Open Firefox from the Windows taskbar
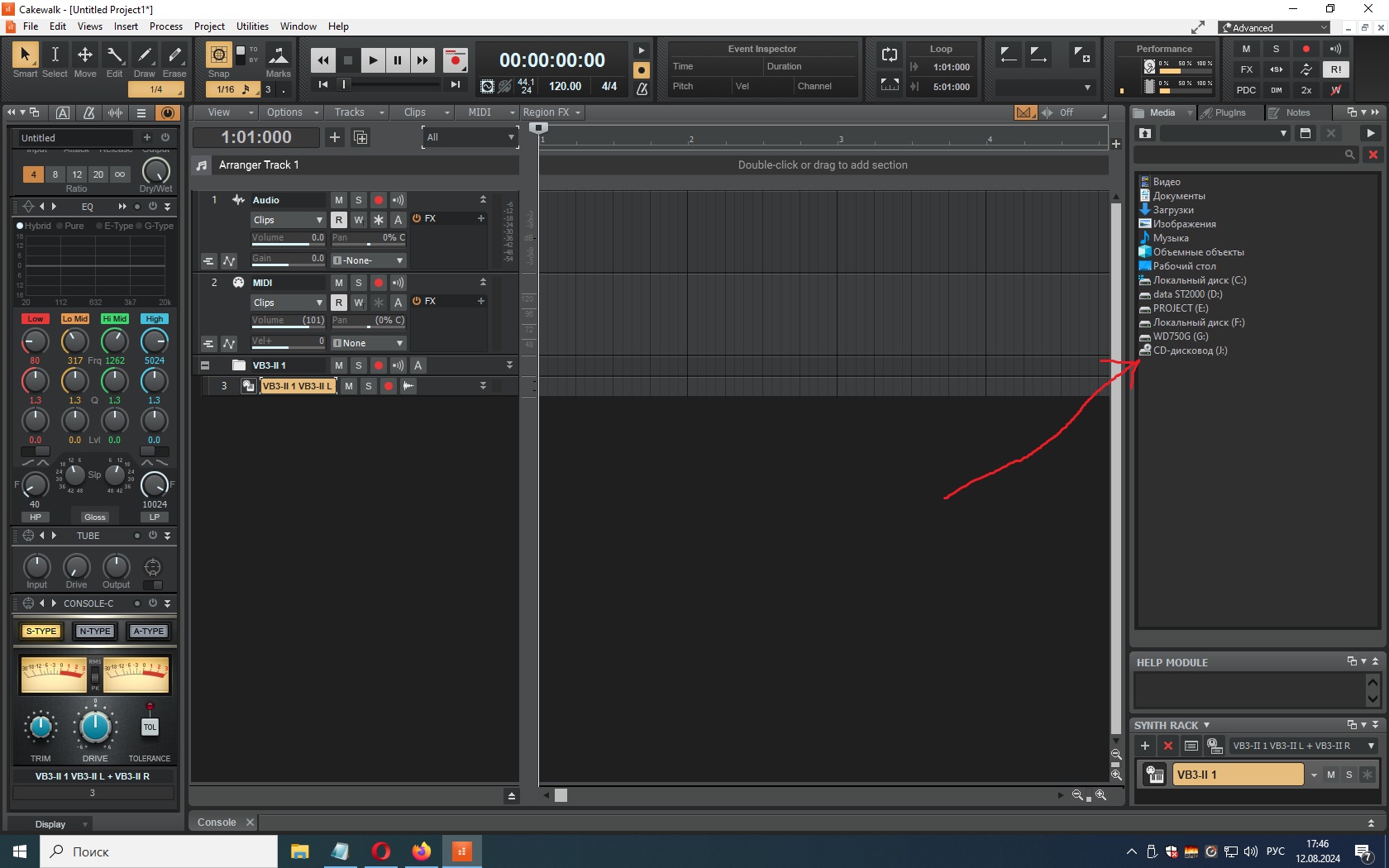1389x868 pixels. [x=422, y=851]
